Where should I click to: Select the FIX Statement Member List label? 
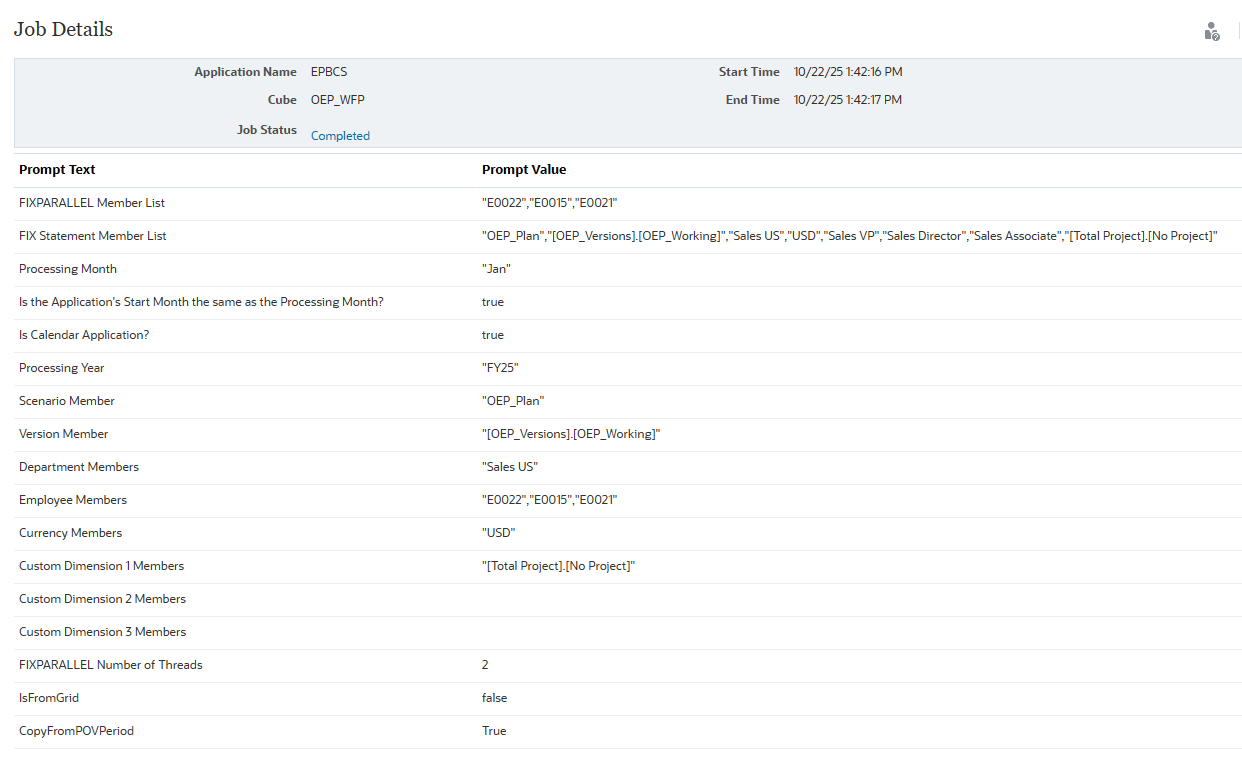93,236
